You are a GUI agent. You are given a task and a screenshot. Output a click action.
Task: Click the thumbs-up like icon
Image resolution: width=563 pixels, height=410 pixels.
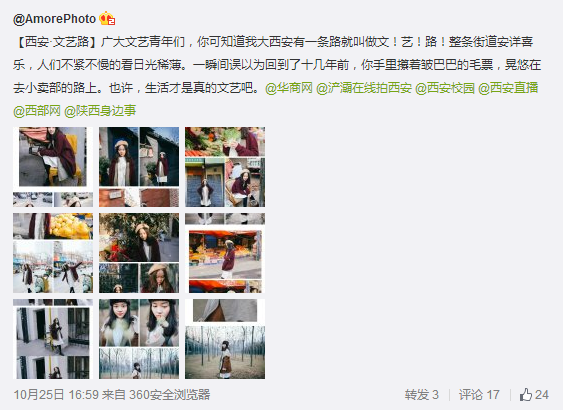[x=526, y=395]
